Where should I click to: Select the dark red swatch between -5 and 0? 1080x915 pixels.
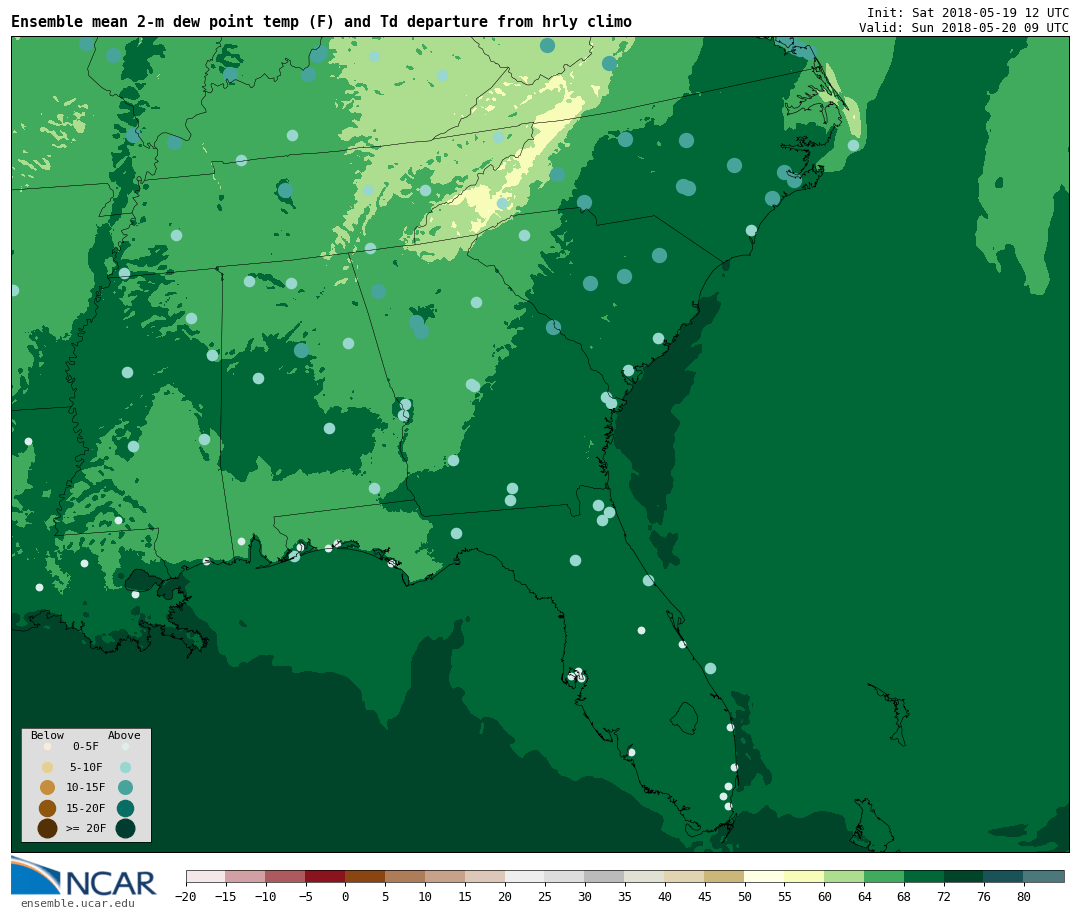325,876
